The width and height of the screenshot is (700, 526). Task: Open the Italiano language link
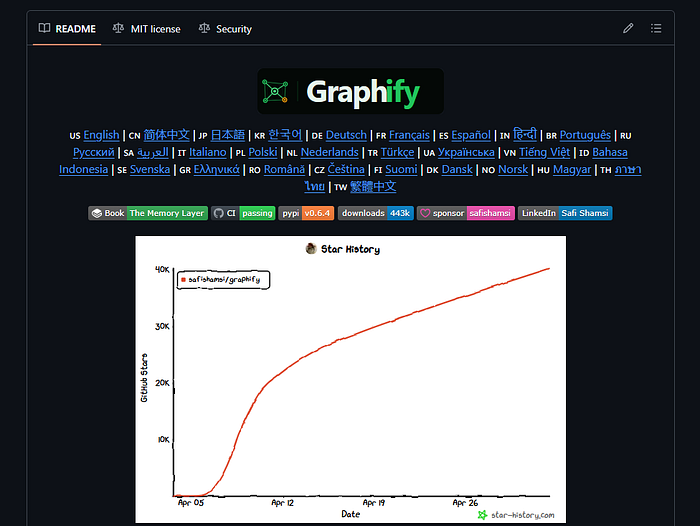208,152
